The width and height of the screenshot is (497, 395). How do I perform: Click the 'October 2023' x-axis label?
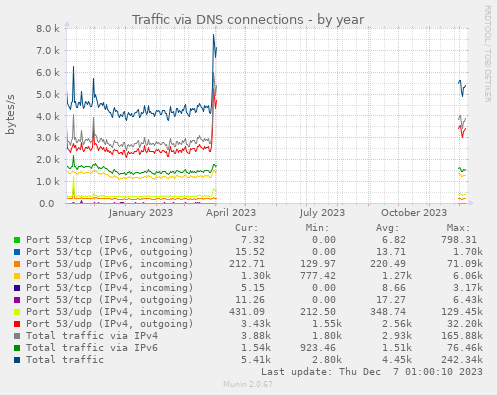point(414,213)
